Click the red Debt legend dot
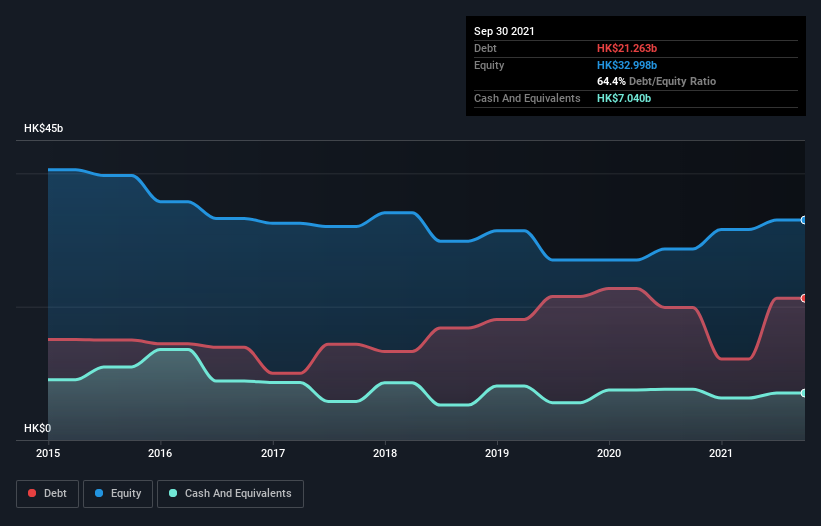This screenshot has width=821, height=526. coord(32,493)
